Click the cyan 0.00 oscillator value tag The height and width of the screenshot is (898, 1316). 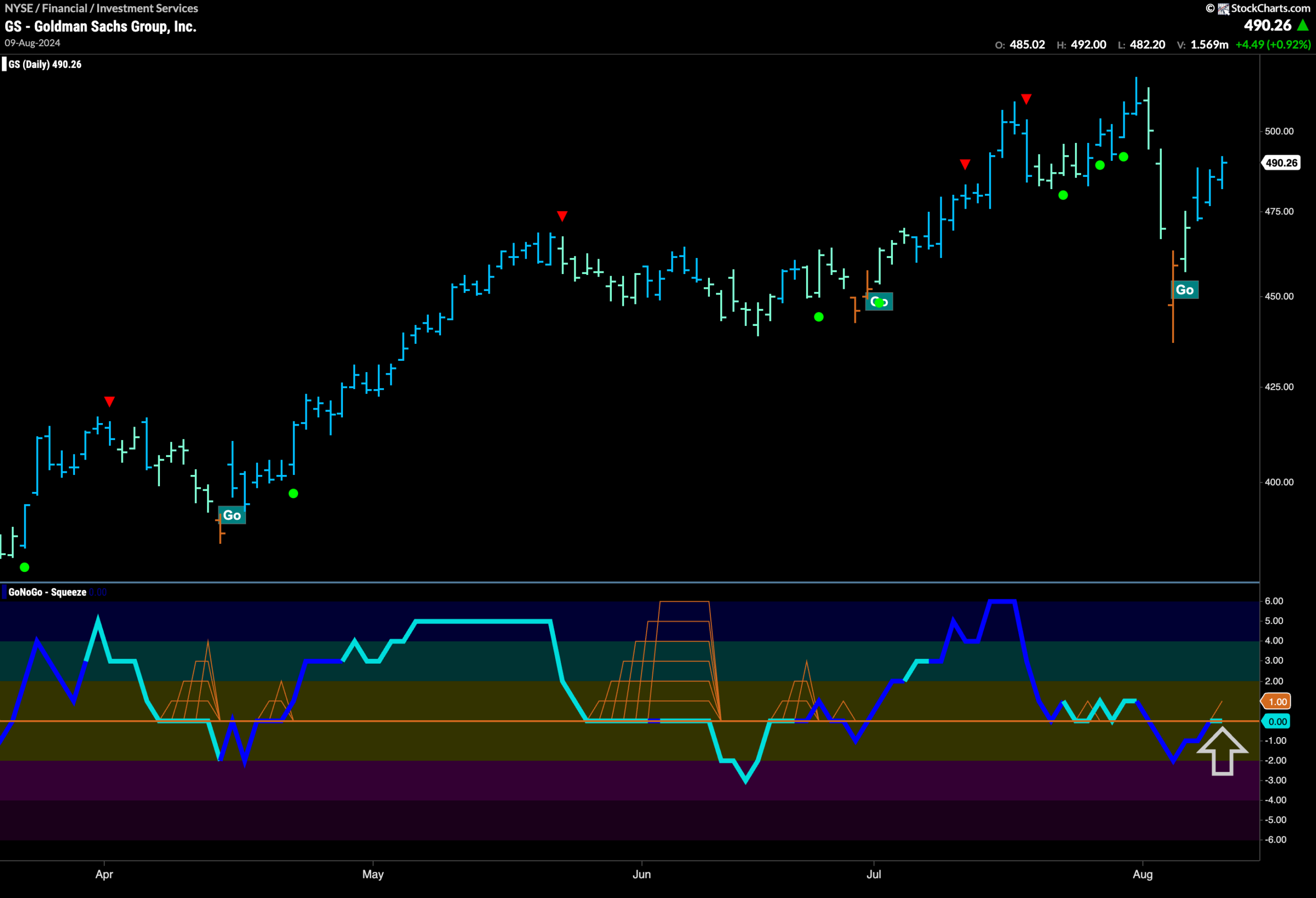click(1277, 721)
